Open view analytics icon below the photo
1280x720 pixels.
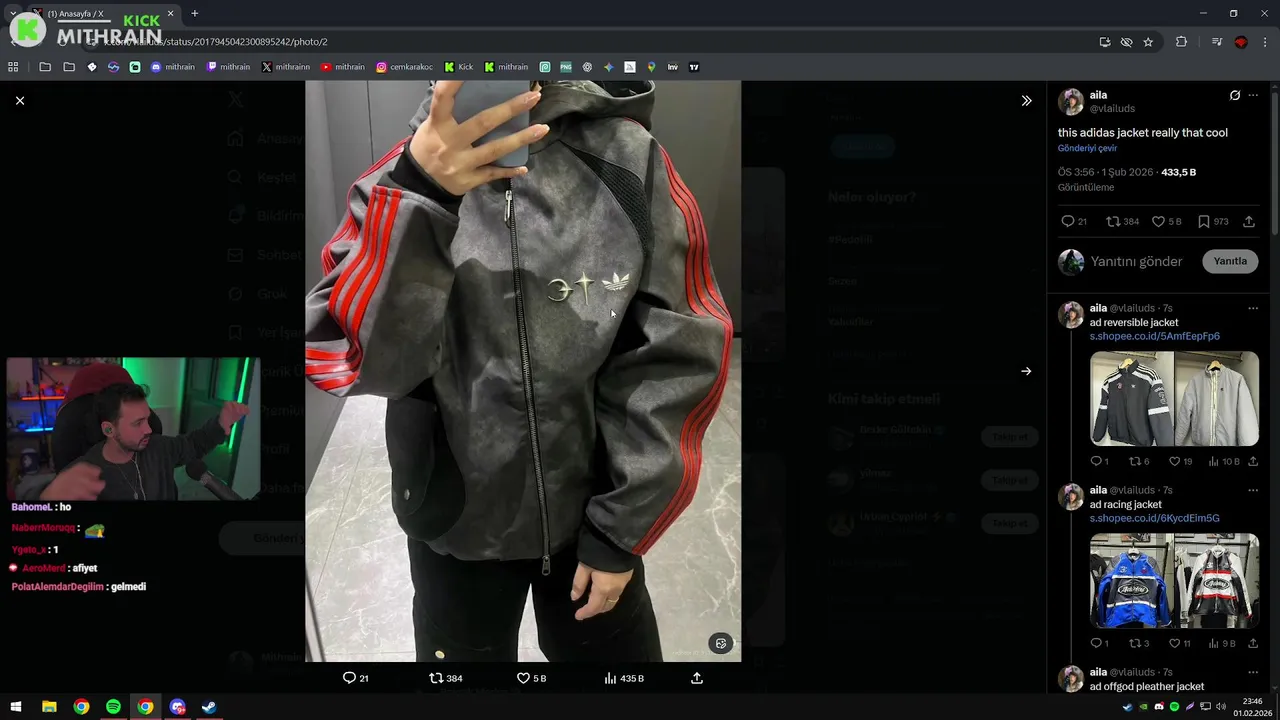pos(610,678)
